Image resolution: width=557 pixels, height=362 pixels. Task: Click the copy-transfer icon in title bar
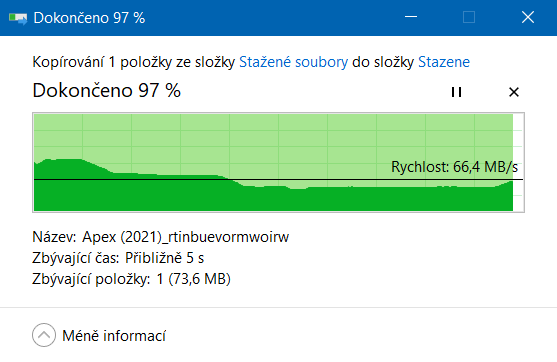18,18
